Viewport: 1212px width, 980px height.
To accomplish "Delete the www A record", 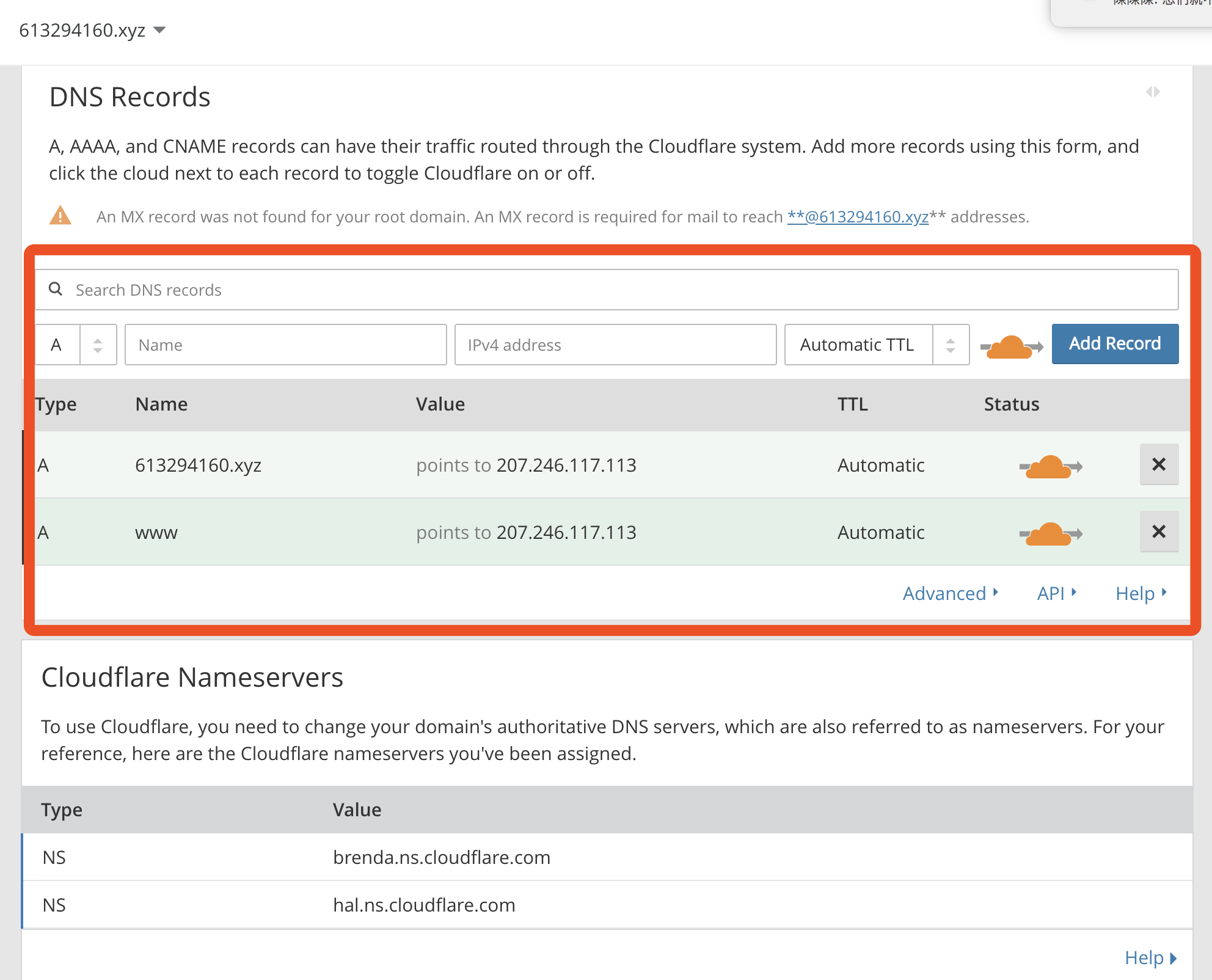I will click(1159, 532).
